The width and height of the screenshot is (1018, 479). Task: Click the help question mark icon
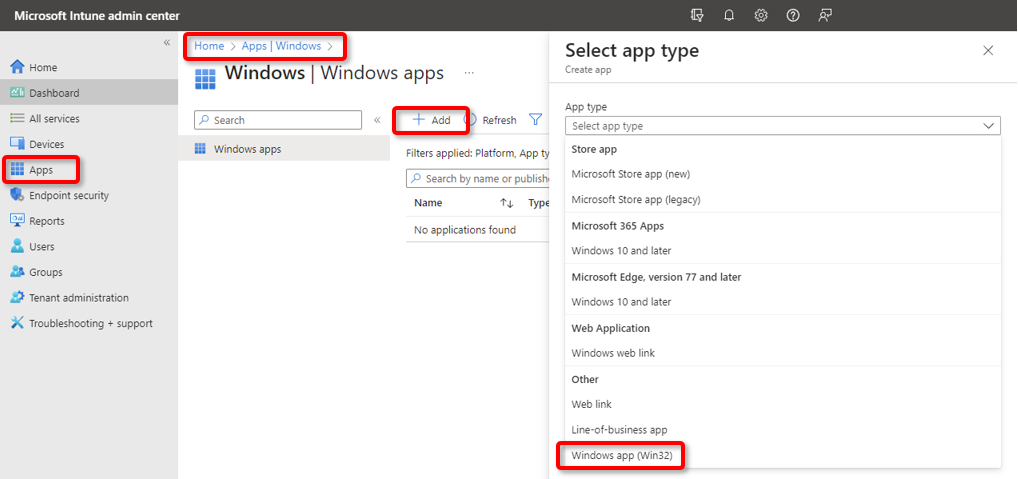click(793, 15)
